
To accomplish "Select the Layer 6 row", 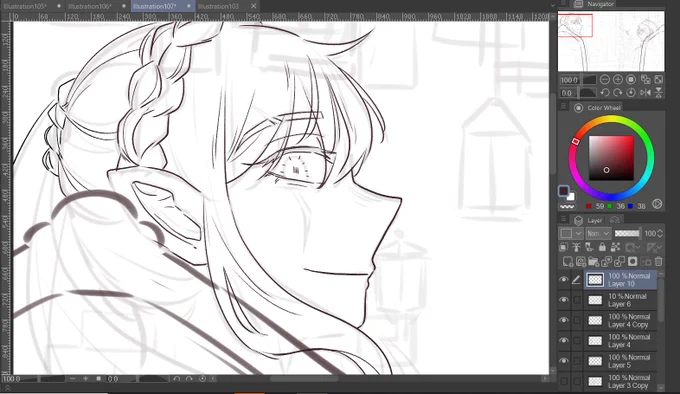I will [620, 300].
